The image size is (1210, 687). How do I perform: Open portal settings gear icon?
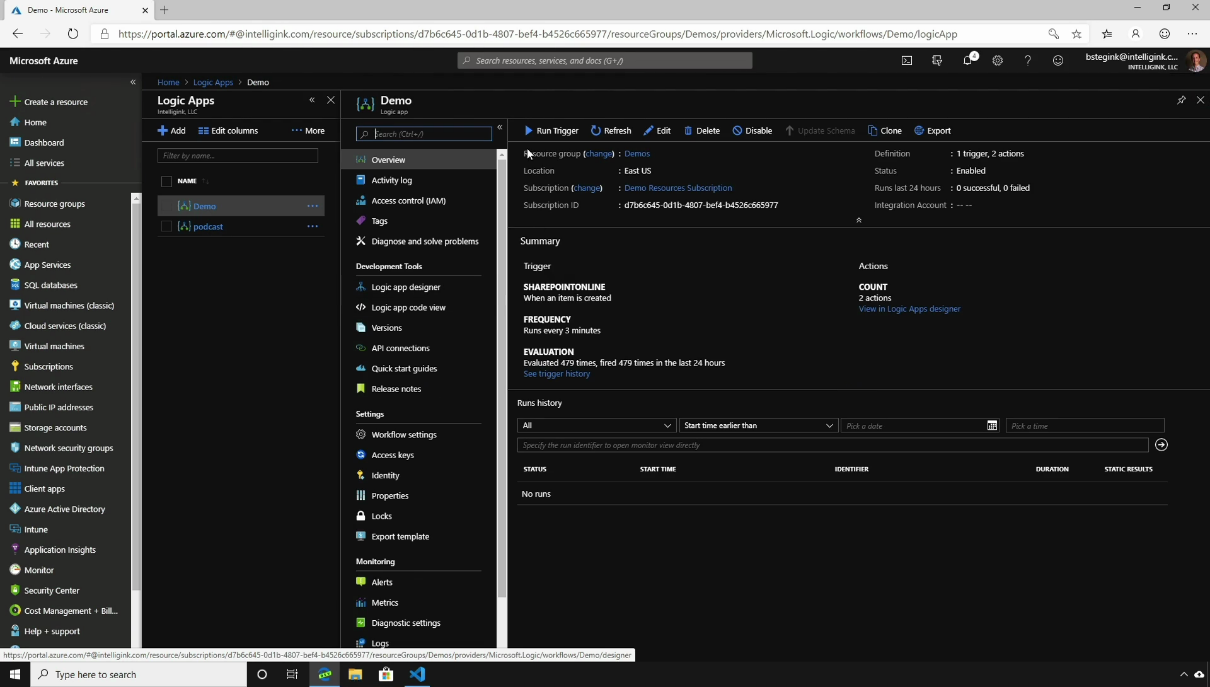(997, 60)
